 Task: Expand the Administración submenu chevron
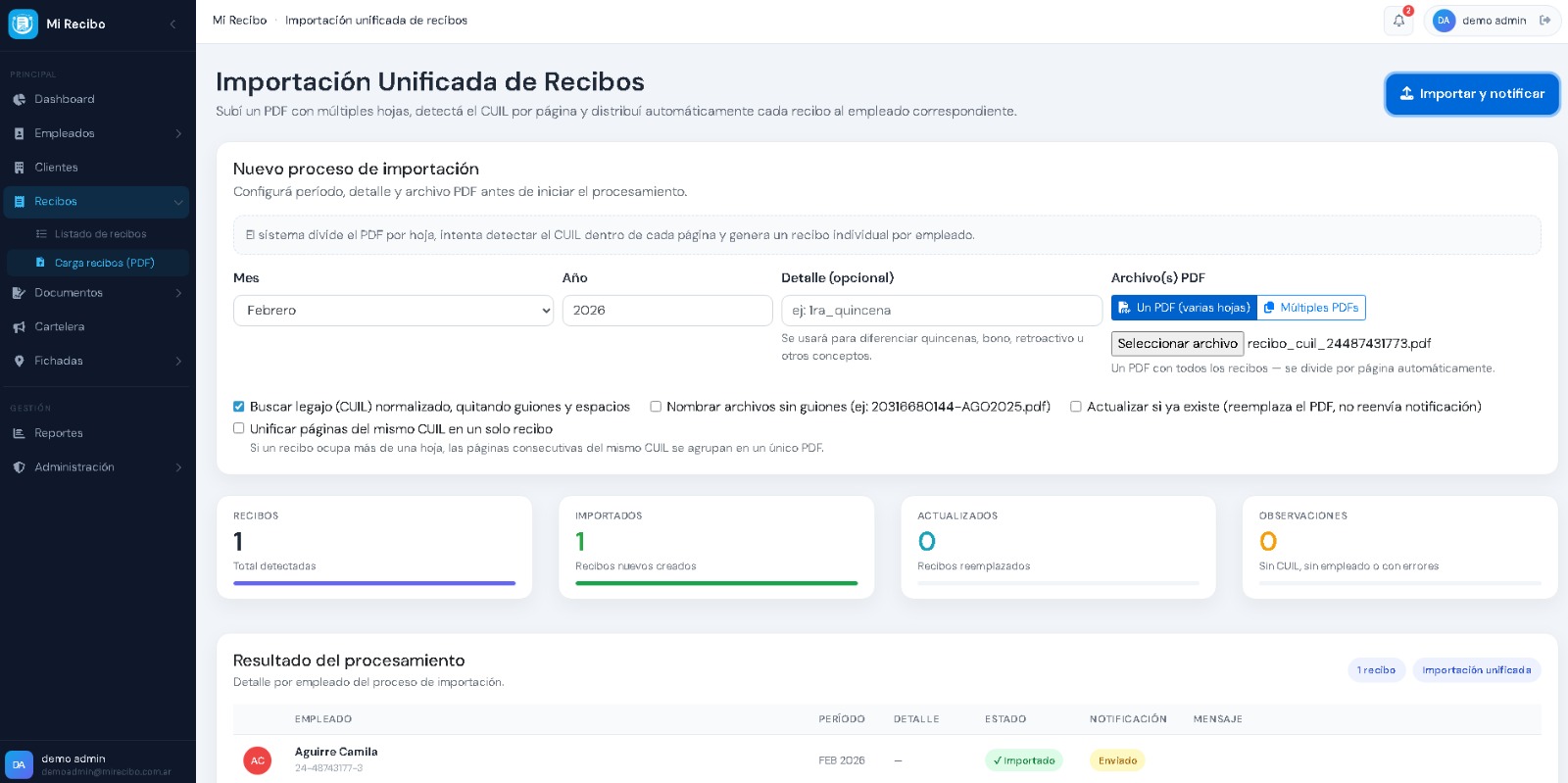pos(178,467)
